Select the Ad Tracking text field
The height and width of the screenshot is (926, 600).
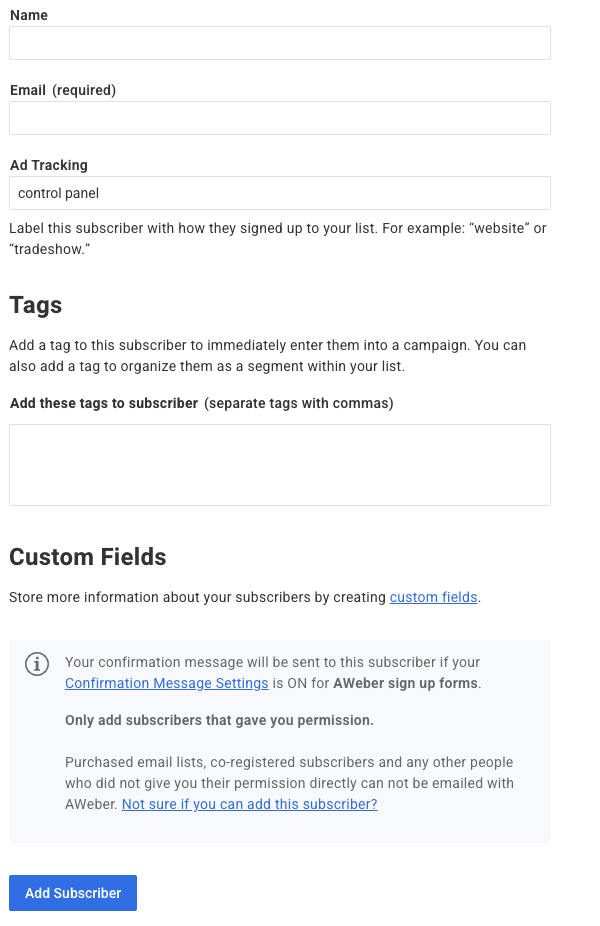tap(279, 193)
